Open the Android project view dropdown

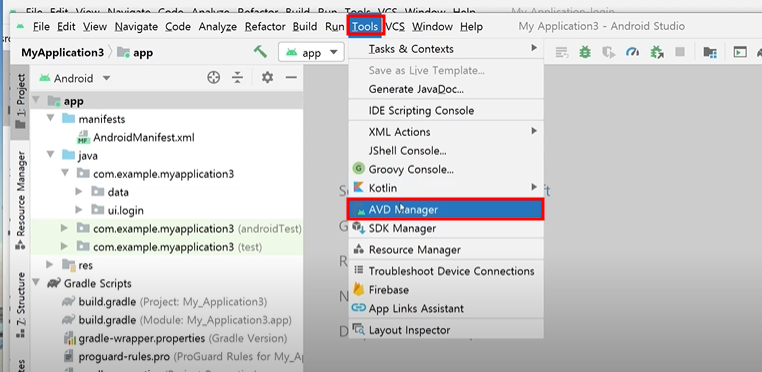75,78
